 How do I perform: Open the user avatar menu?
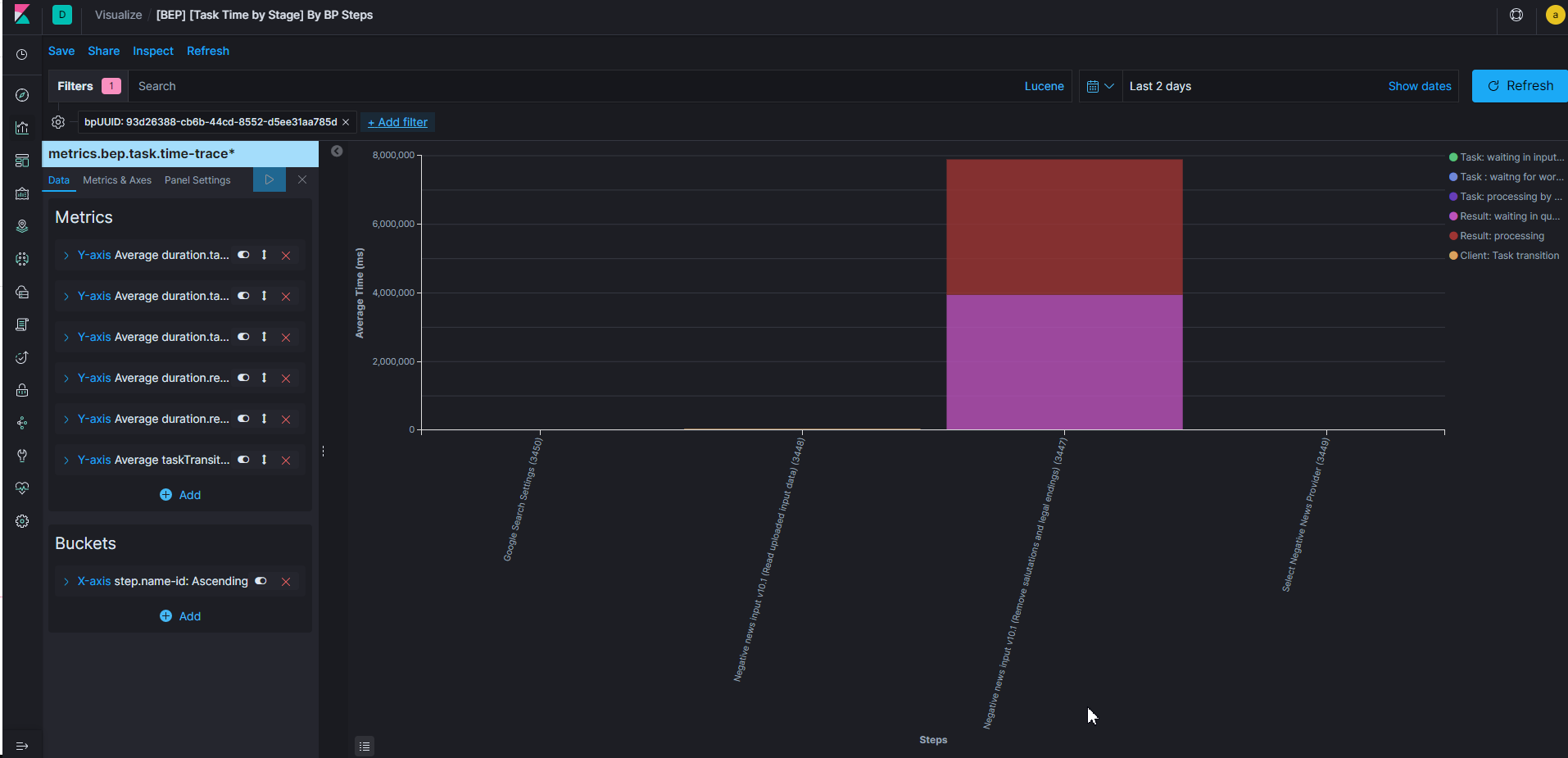(x=1555, y=15)
